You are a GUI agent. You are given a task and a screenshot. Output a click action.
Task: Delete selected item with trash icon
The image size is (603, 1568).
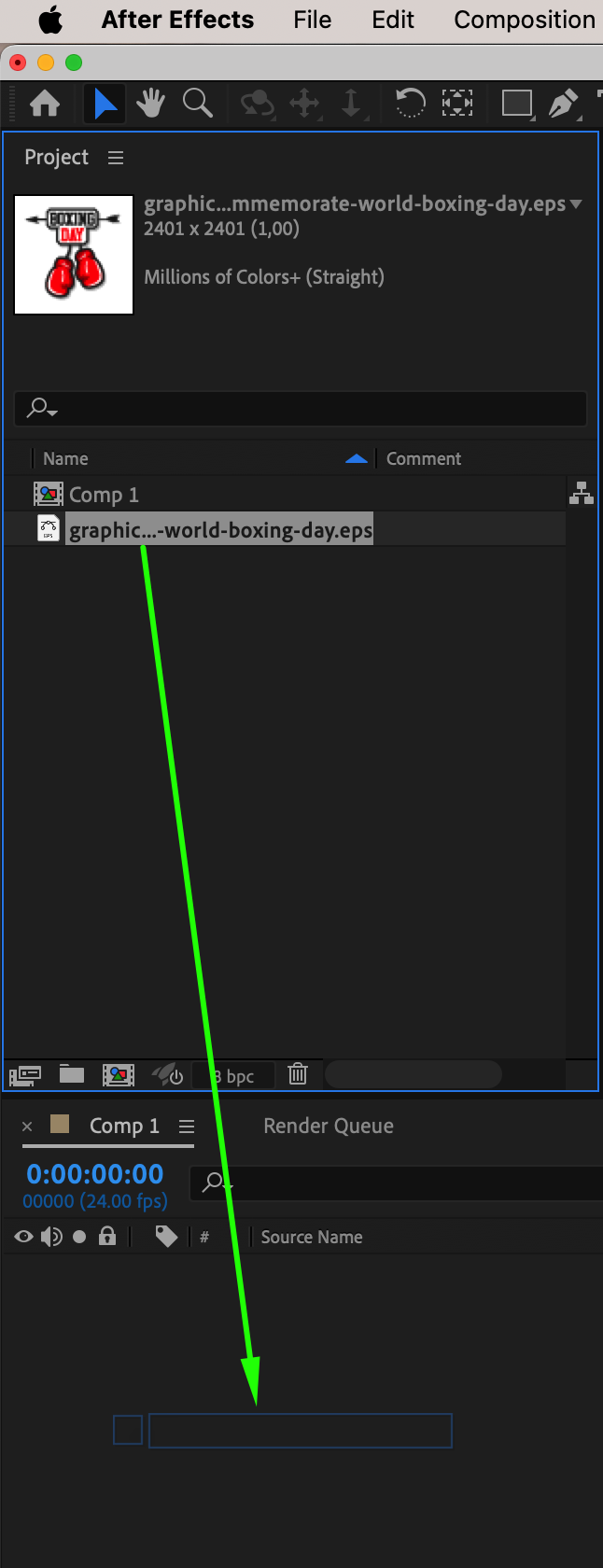tap(298, 1074)
